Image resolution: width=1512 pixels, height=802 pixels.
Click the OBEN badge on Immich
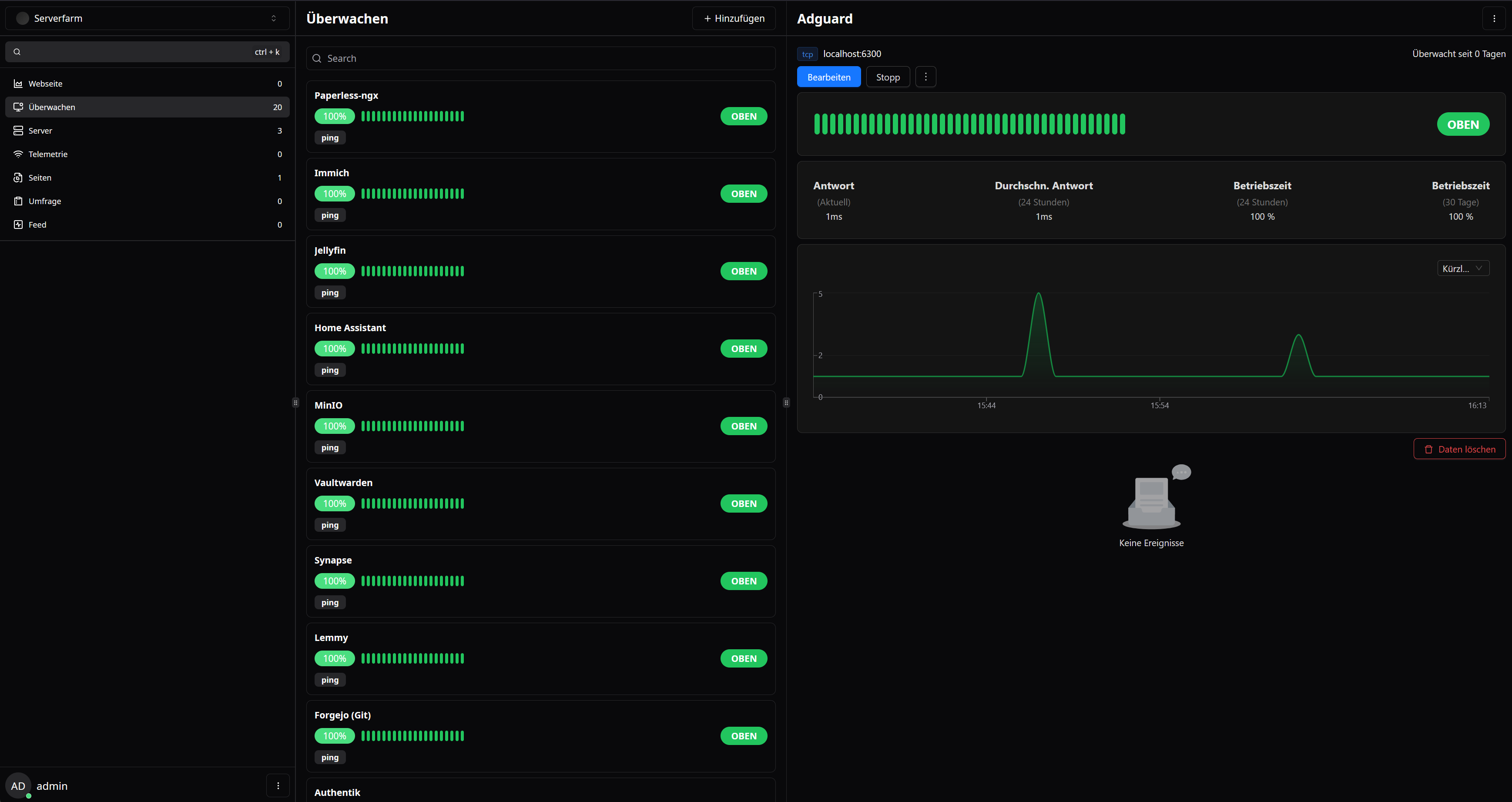click(744, 194)
